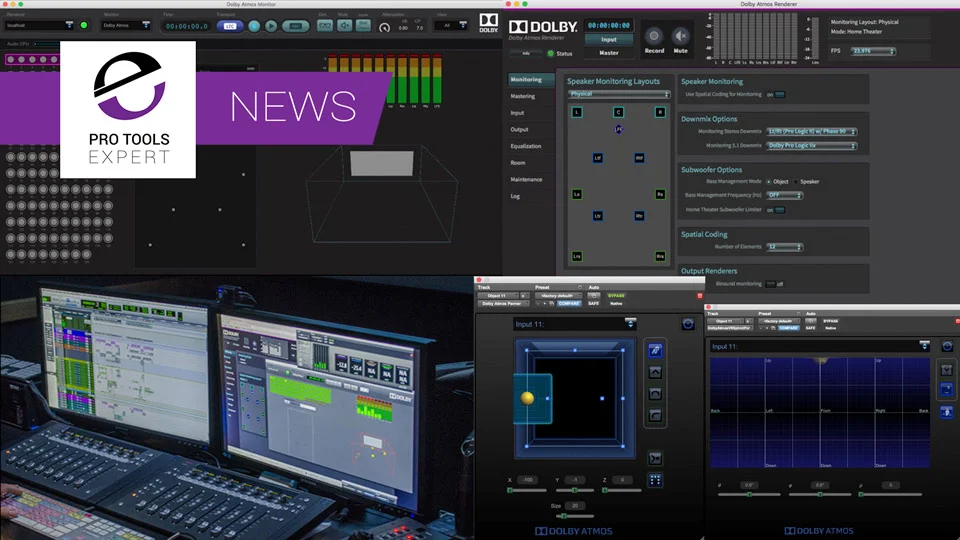Select the LFE speaker icon below center
This screenshot has height=540, width=960.
coord(618,129)
